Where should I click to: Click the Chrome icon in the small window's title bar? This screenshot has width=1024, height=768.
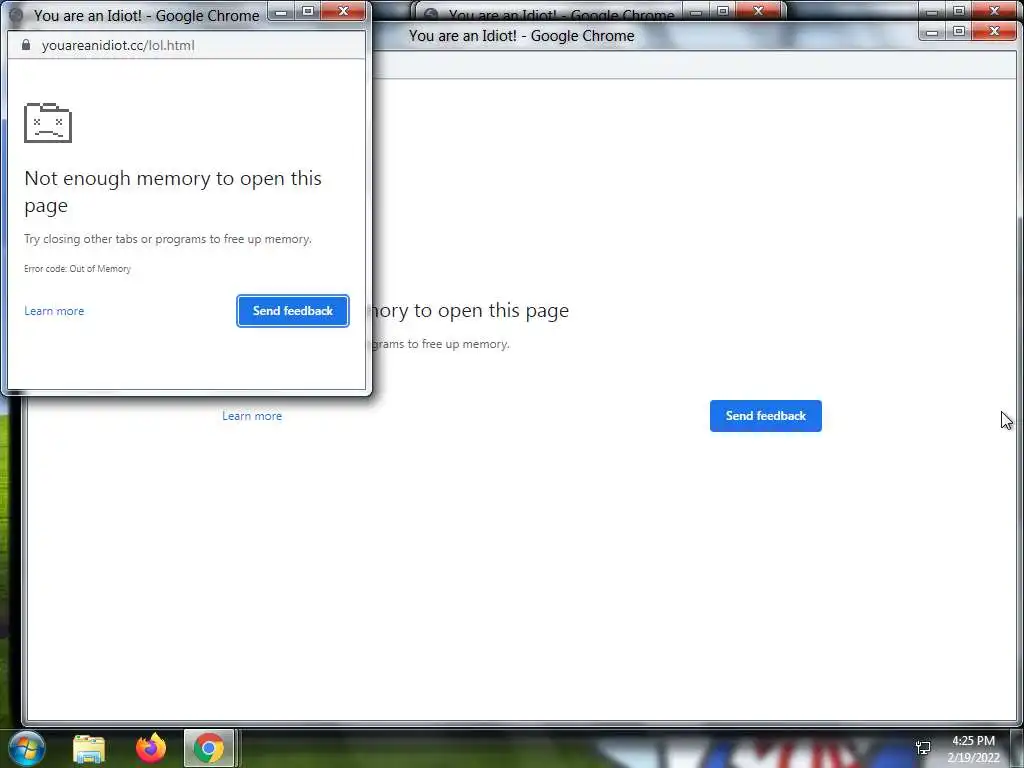16,15
